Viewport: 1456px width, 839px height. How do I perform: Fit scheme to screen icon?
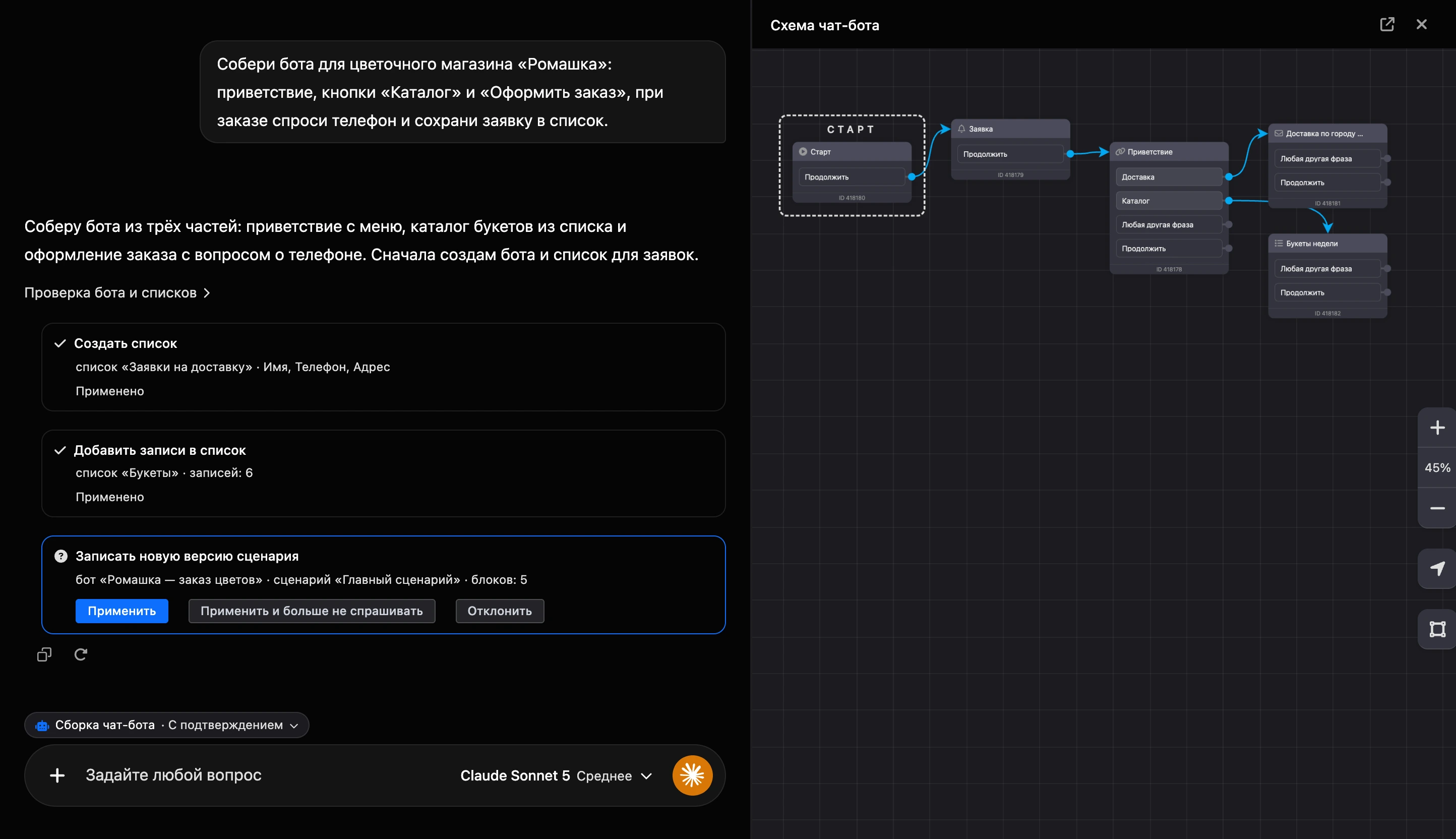click(x=1437, y=629)
